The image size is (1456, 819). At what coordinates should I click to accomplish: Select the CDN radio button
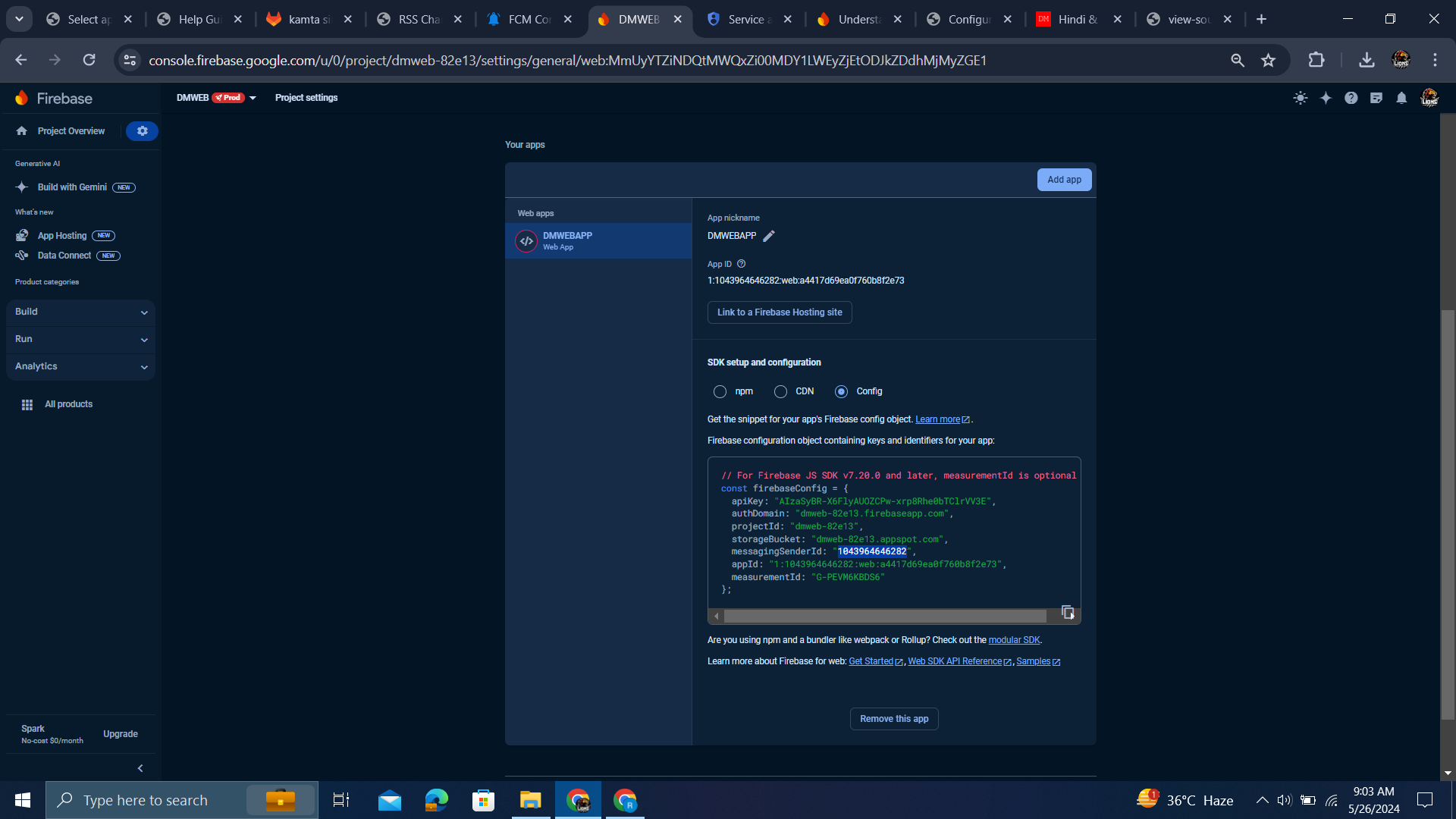[780, 392]
